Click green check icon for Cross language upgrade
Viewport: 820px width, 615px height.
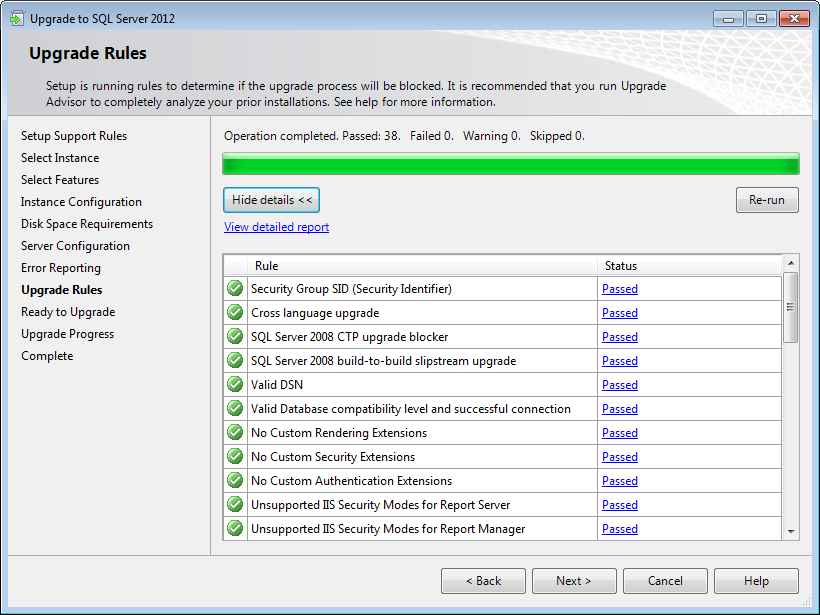point(235,312)
